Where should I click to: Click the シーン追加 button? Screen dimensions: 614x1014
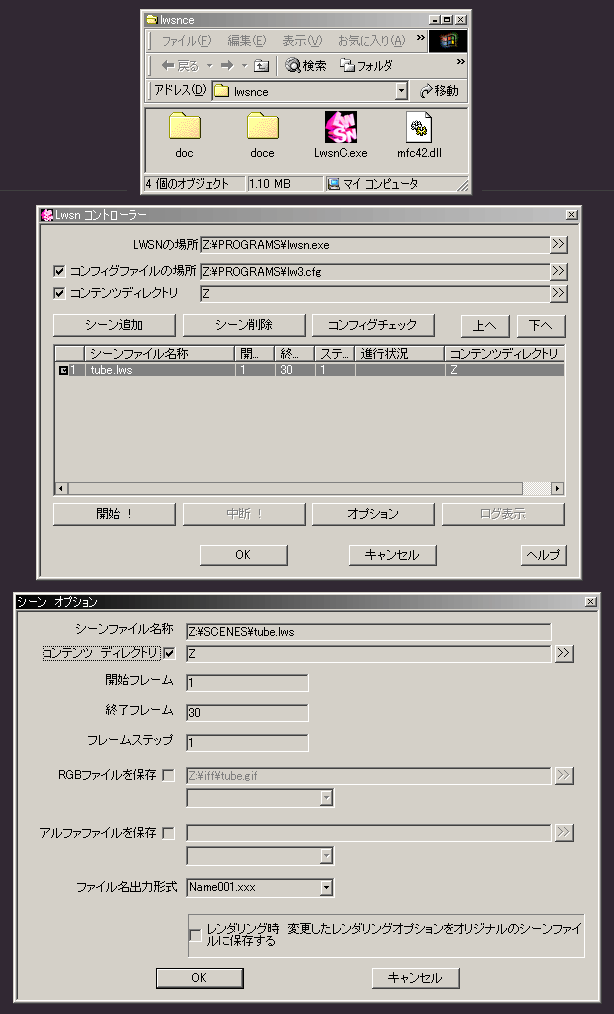coord(114,325)
